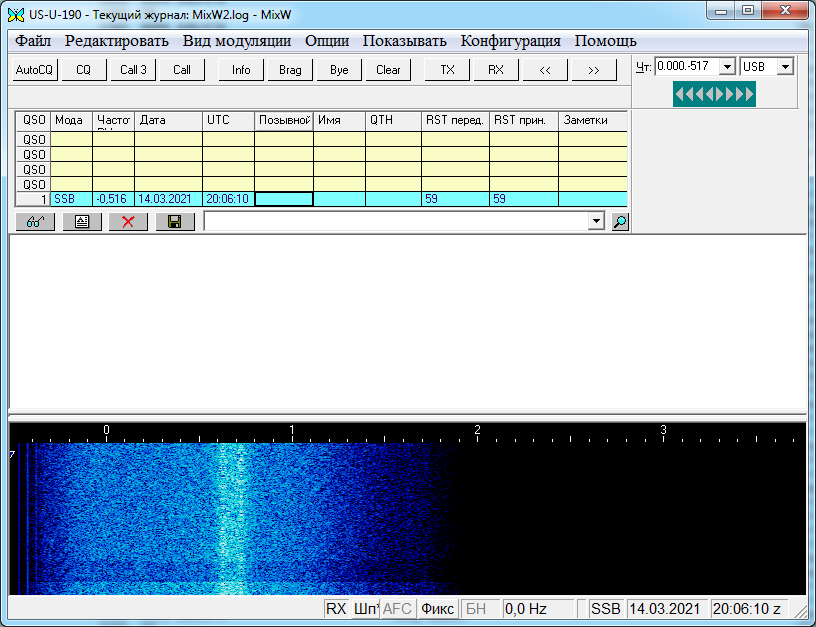Expand the dropdown arrow of the text entry field
The width and height of the screenshot is (816, 627).
(596, 221)
